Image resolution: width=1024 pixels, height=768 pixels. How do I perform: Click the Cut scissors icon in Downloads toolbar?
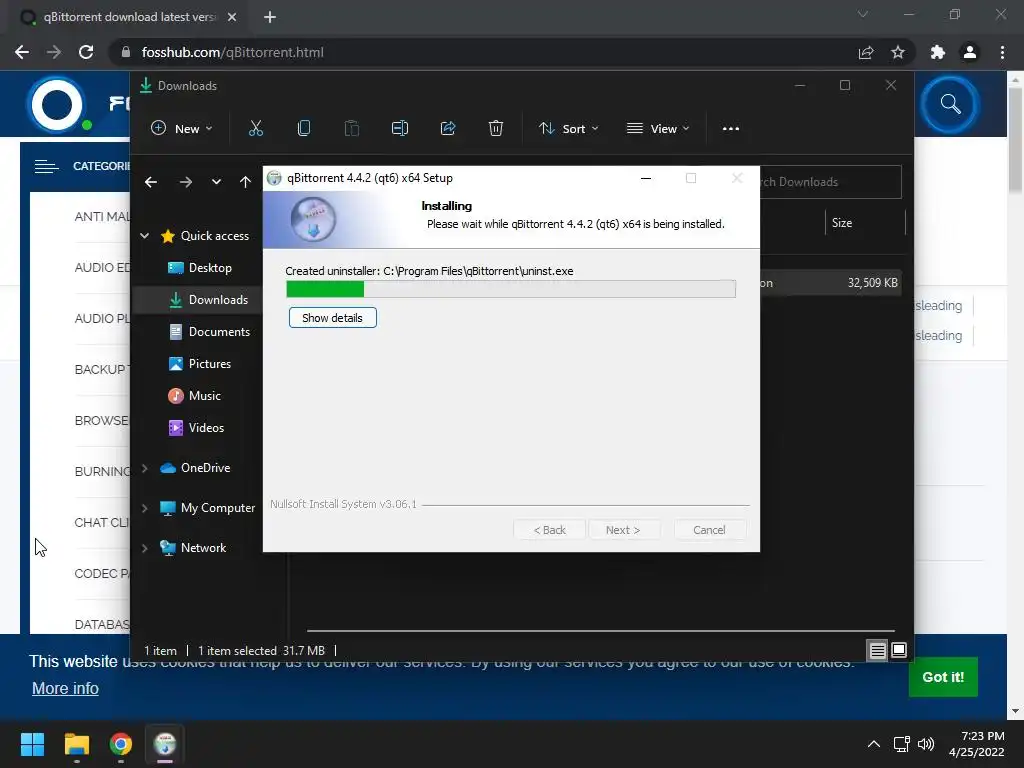coord(255,129)
